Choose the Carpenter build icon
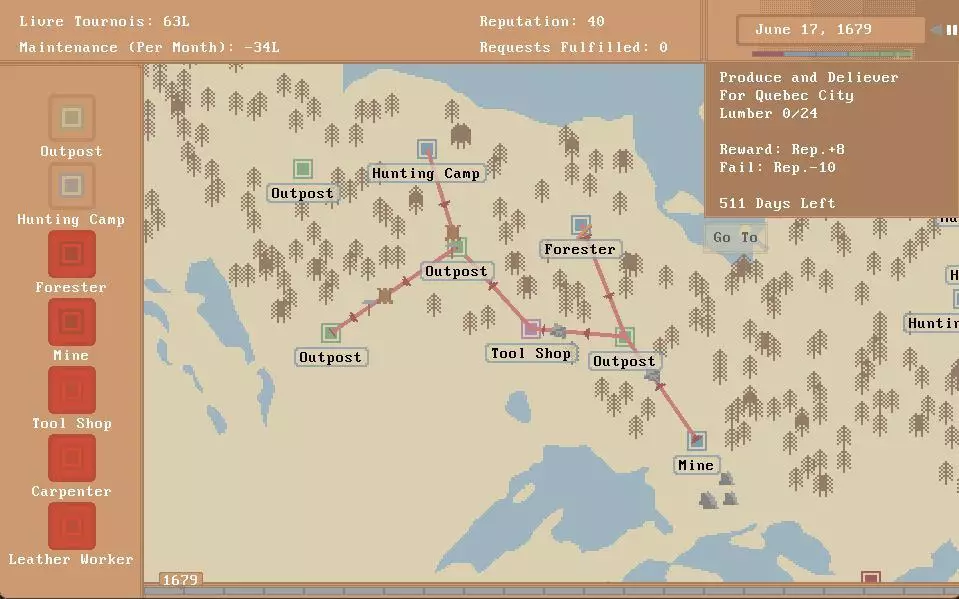The image size is (959, 599). point(71,458)
